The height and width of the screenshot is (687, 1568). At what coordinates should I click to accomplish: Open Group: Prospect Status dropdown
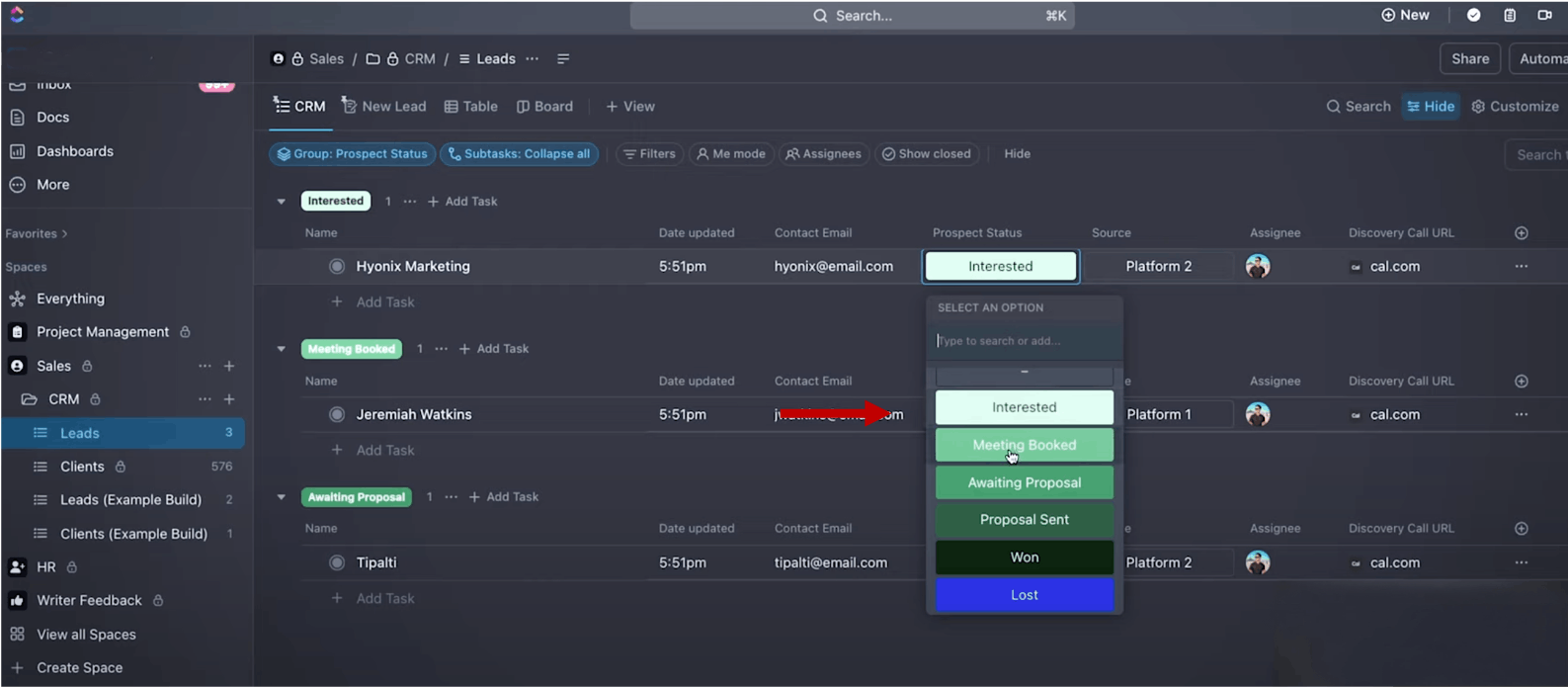tap(352, 154)
